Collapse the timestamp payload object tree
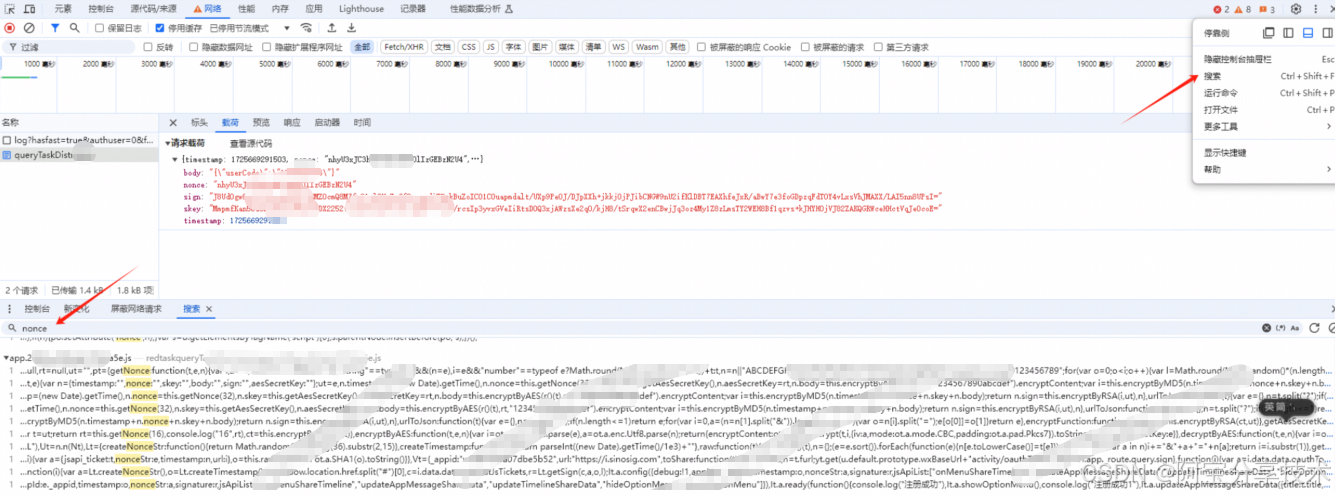The image size is (1335, 495). (176, 159)
